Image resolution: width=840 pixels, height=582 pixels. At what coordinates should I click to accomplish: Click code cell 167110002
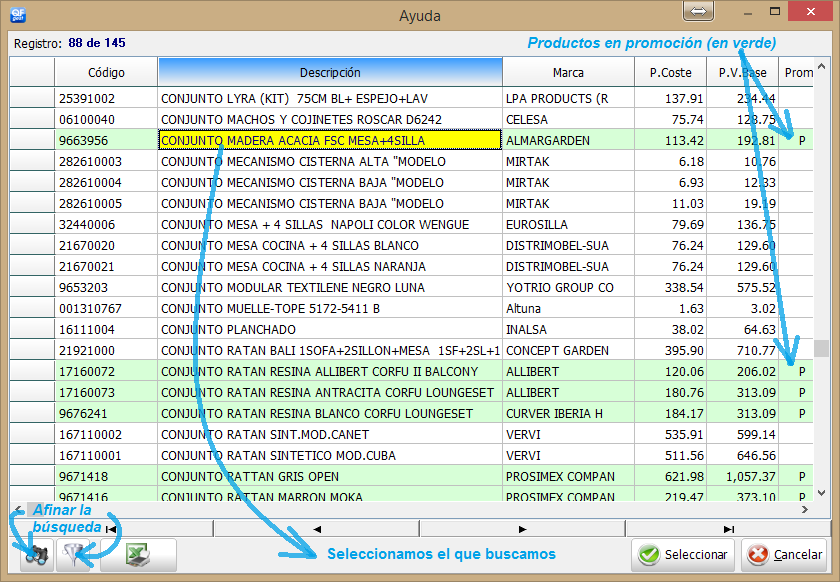[106, 434]
